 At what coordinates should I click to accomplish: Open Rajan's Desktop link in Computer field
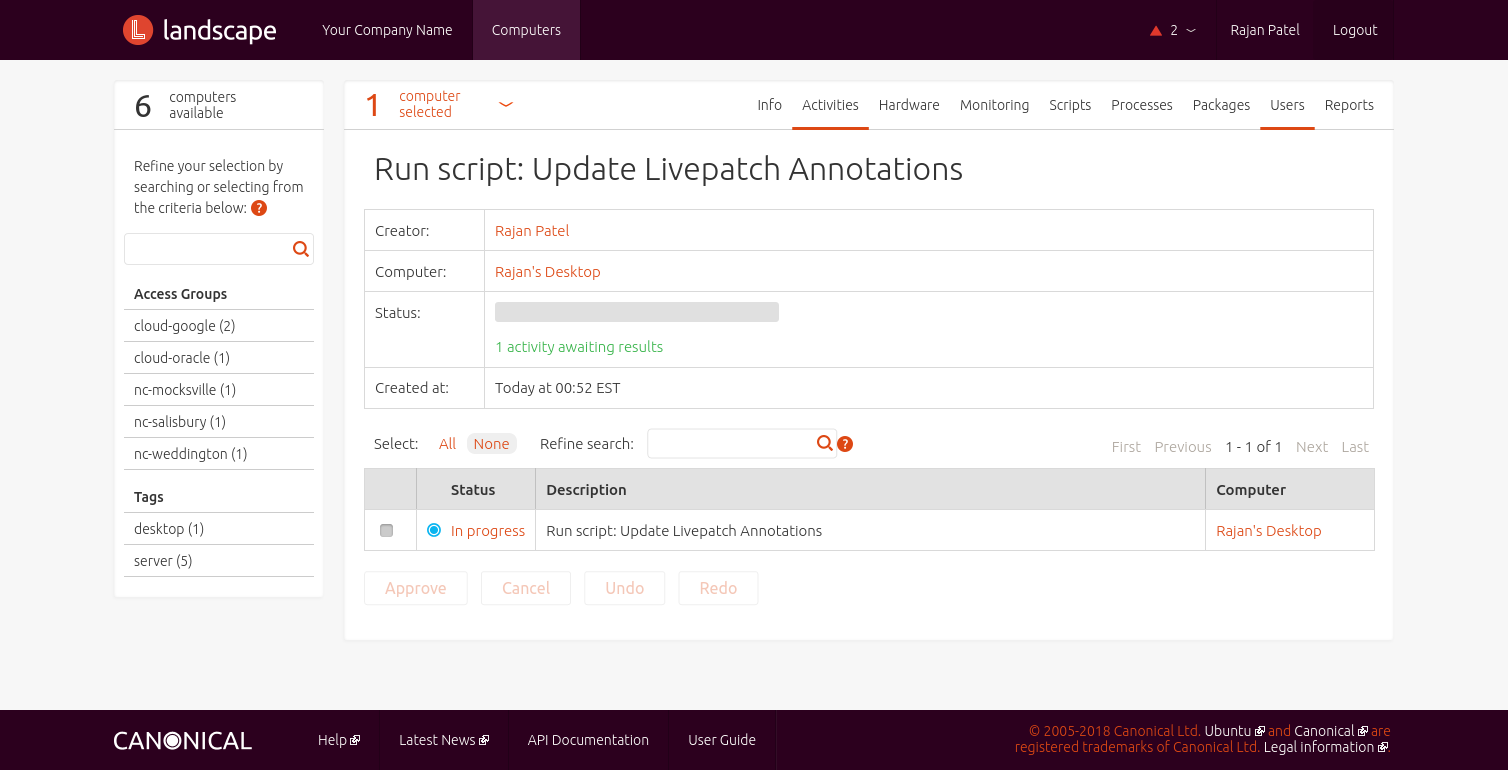pyautogui.click(x=548, y=272)
